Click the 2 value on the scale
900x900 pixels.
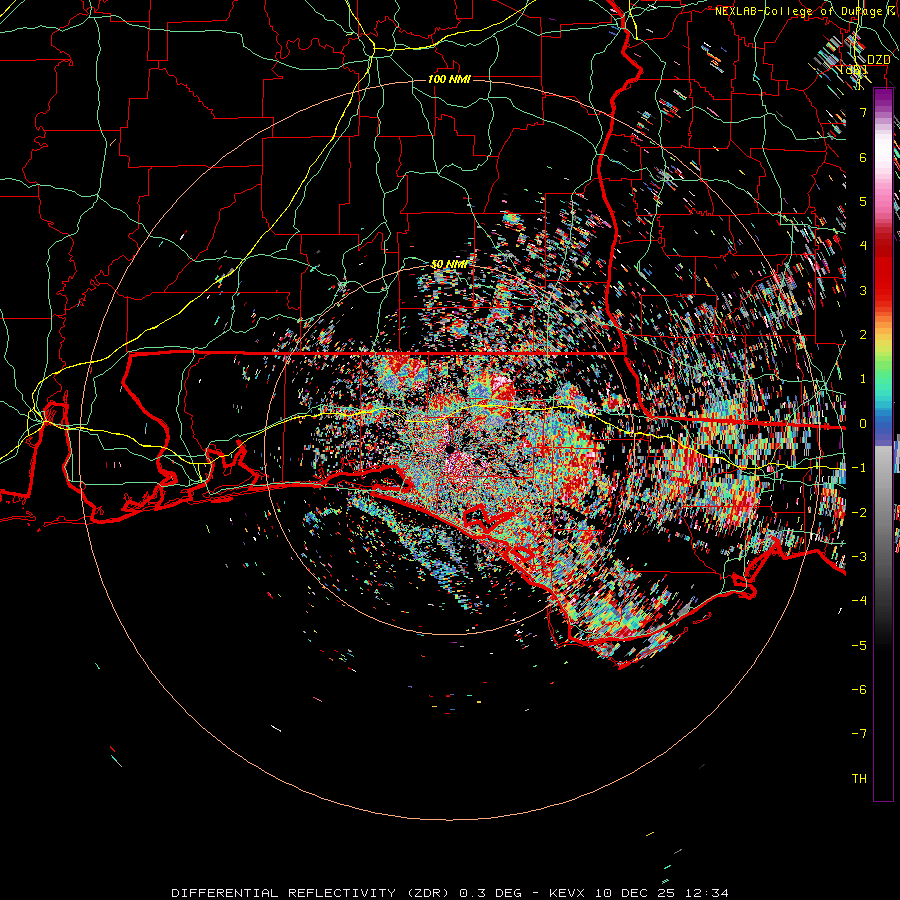click(x=863, y=335)
